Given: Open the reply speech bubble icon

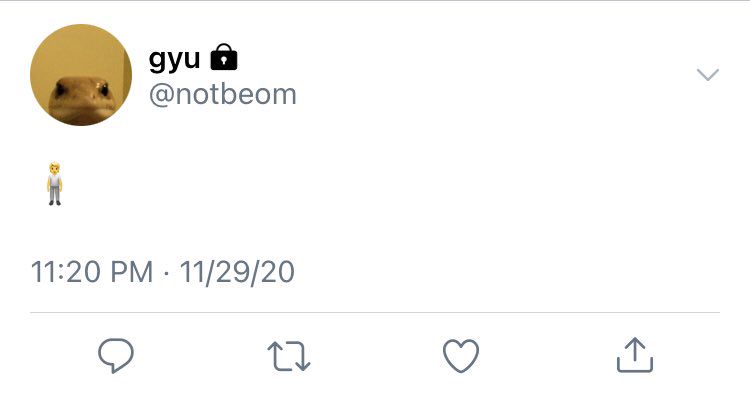Looking at the screenshot, I should [x=116, y=355].
